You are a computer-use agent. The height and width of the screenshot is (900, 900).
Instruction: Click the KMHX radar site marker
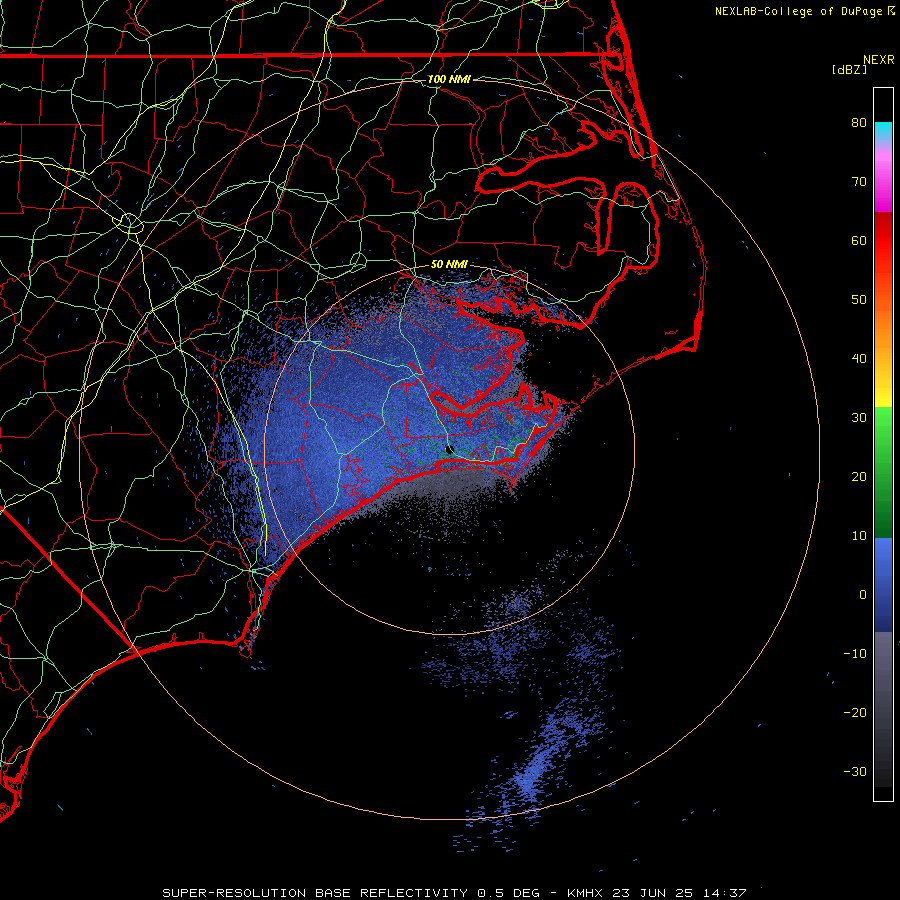[449, 450]
